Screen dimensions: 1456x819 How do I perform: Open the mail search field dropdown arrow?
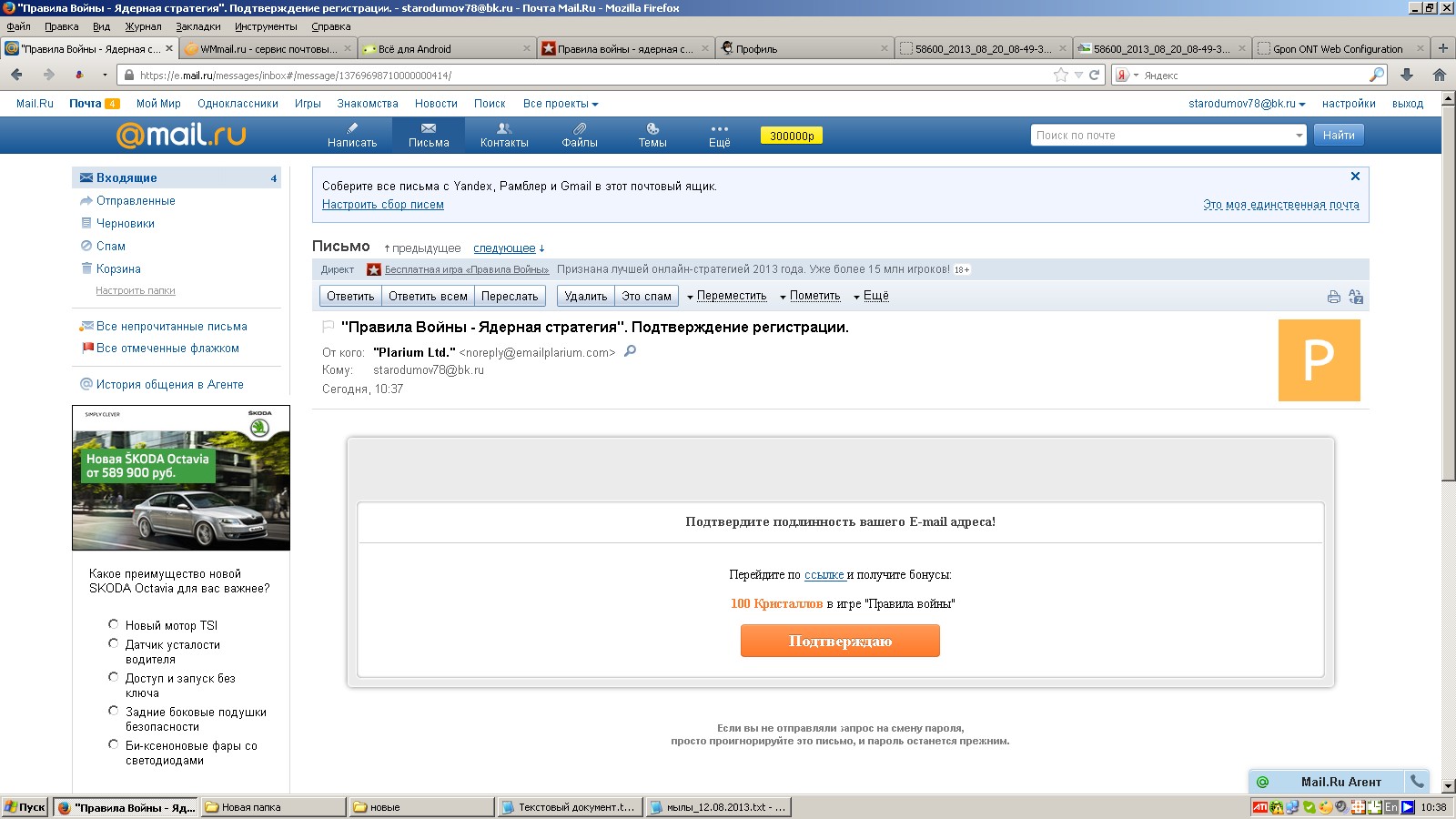pyautogui.click(x=1299, y=136)
